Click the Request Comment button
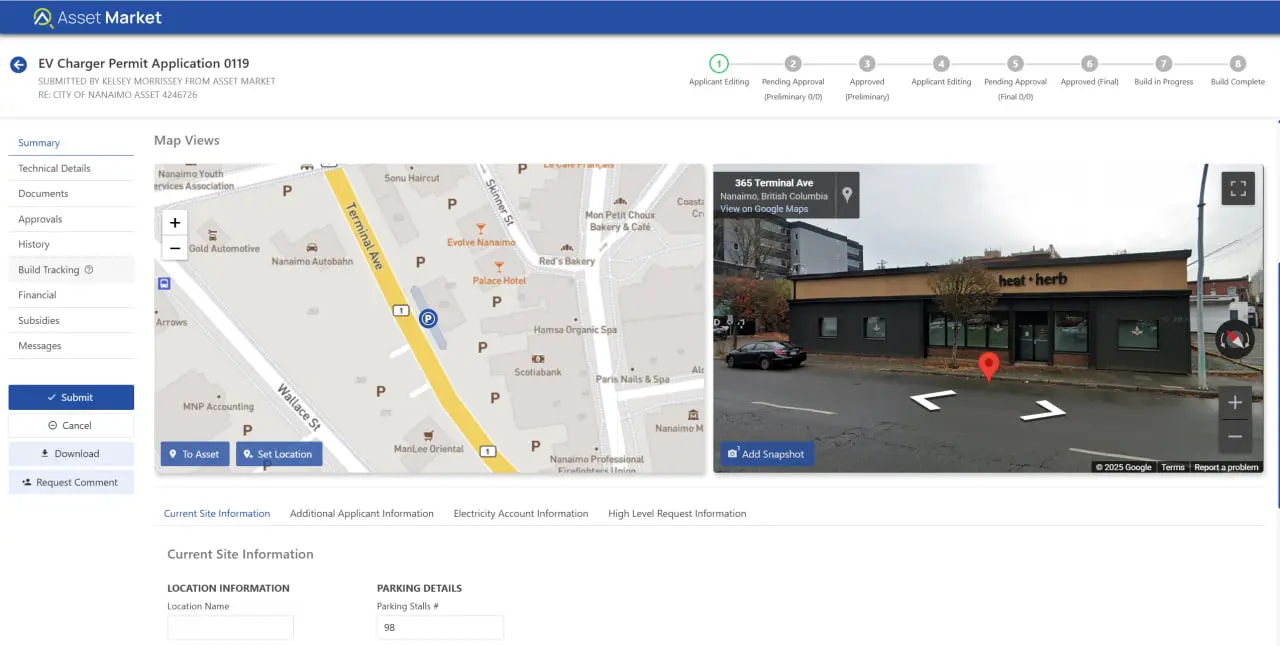1280x646 pixels. pos(71,482)
